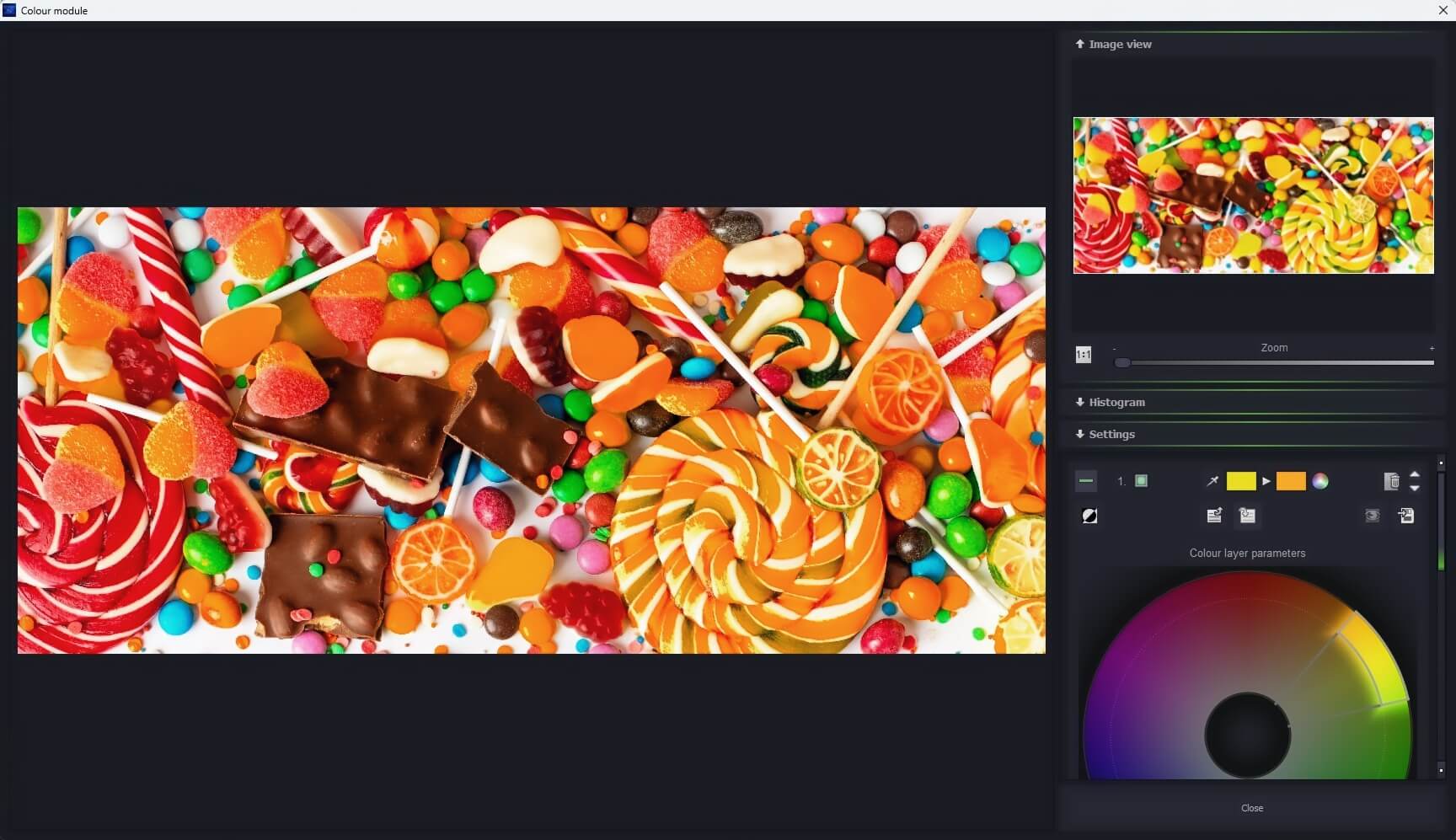Open the colour wheel picker sphere
The width and height of the screenshot is (1456, 840).
[x=1319, y=481]
